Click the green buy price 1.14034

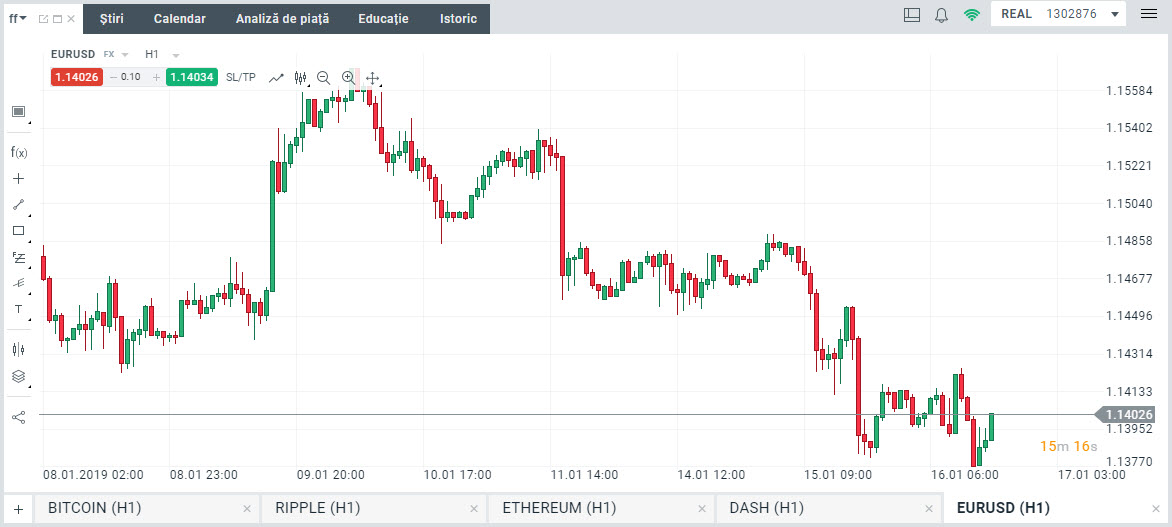(x=192, y=77)
